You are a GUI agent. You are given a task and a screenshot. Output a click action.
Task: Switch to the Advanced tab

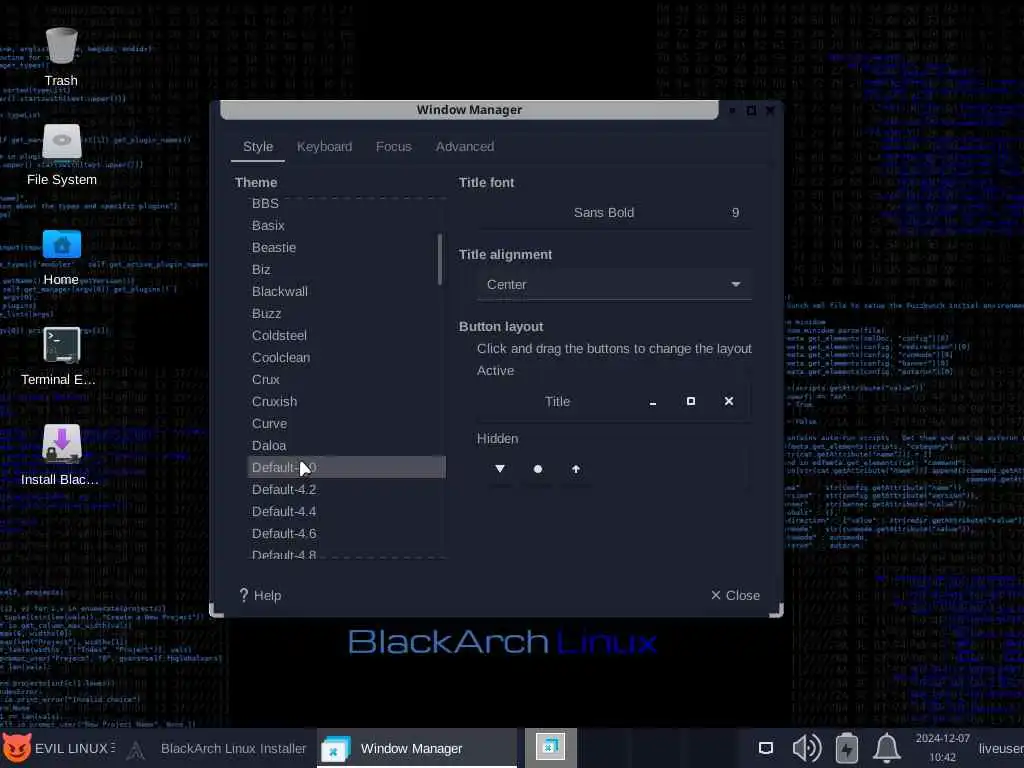pyautogui.click(x=464, y=147)
